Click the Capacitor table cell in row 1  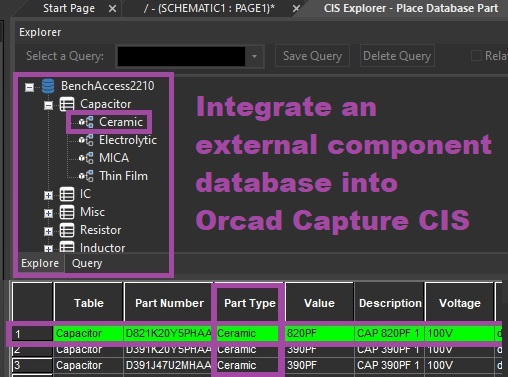[x=89, y=334]
